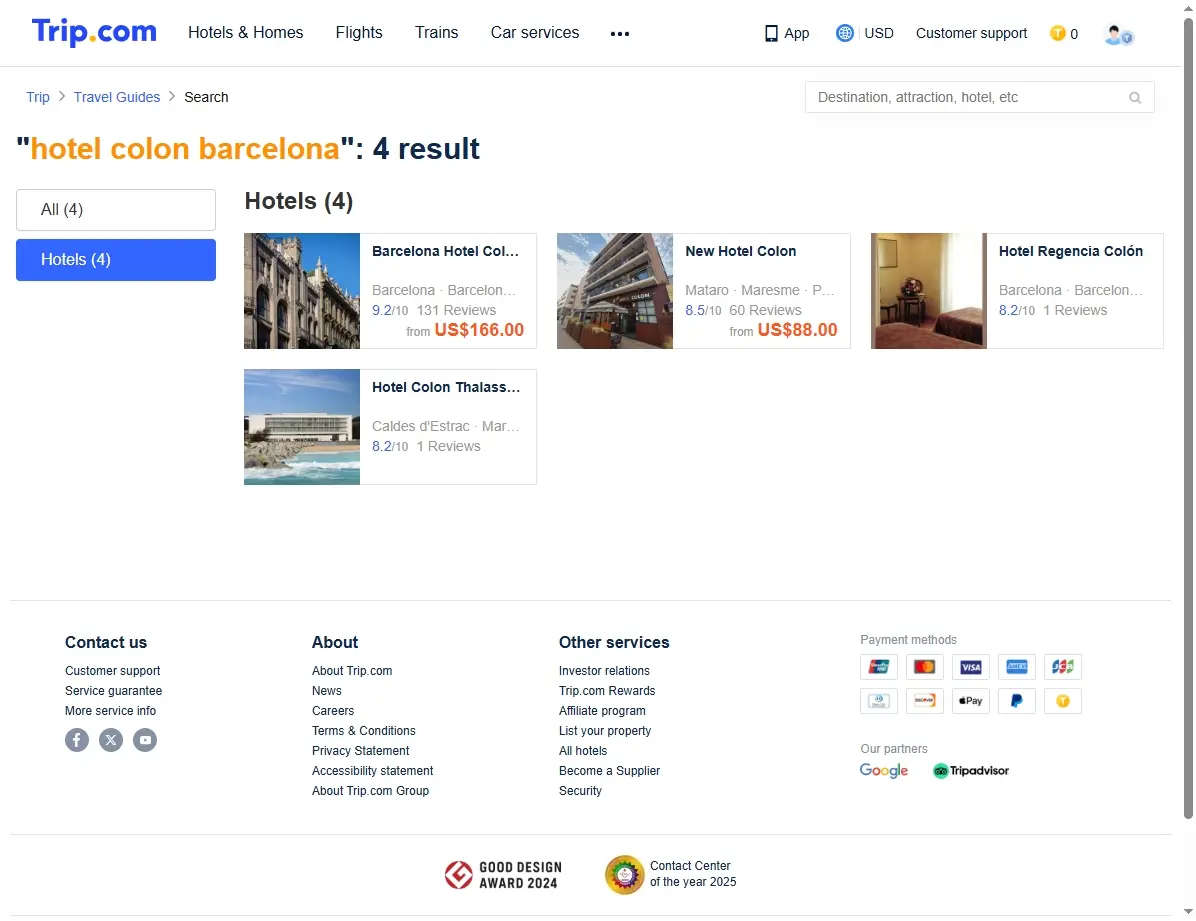Go to Travel Guides breadcrumb
The image size is (1196, 921).
point(117,97)
